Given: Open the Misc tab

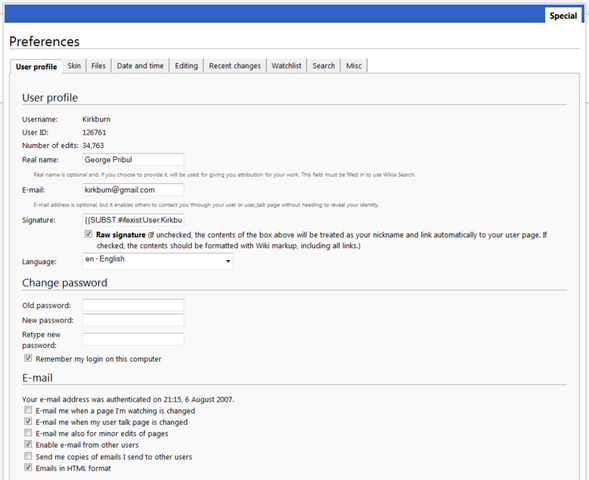Looking at the screenshot, I should tap(354, 66).
